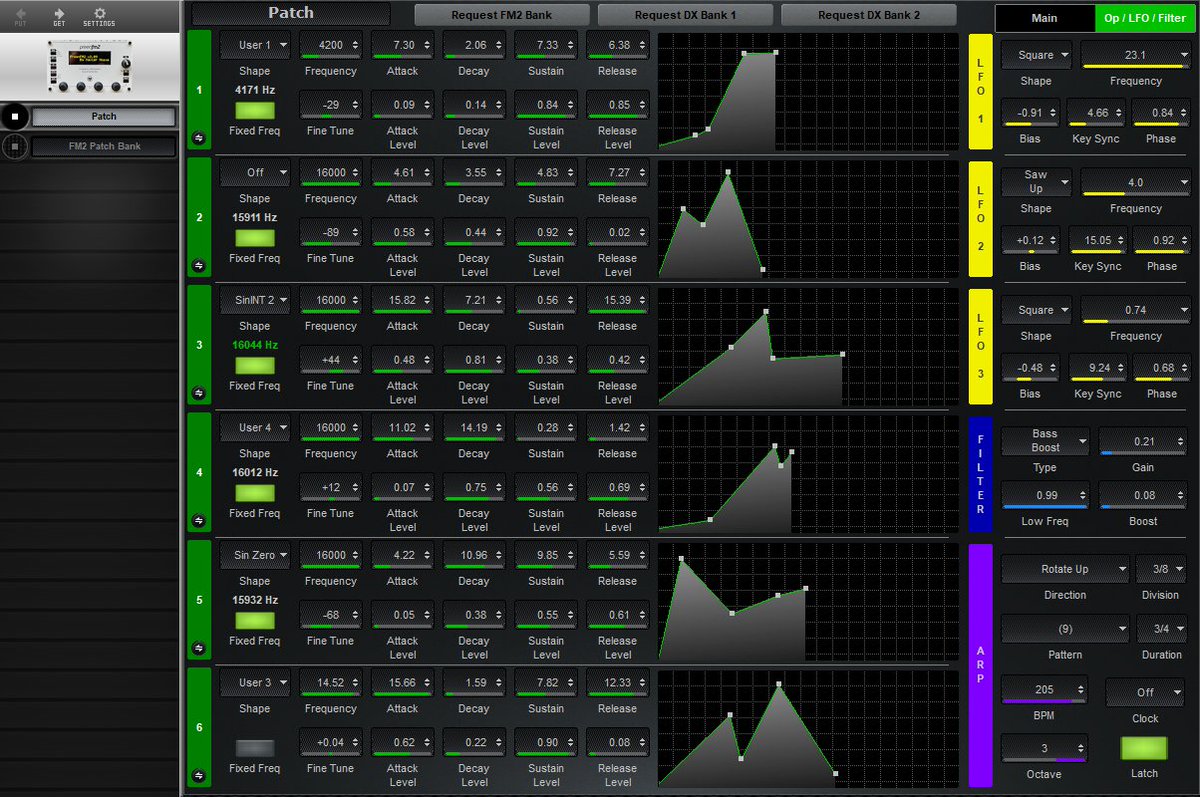Image resolution: width=1200 pixels, height=797 pixels.
Task: Open LFO 2 Shape dropdown Saw Up
Action: (x=1036, y=182)
